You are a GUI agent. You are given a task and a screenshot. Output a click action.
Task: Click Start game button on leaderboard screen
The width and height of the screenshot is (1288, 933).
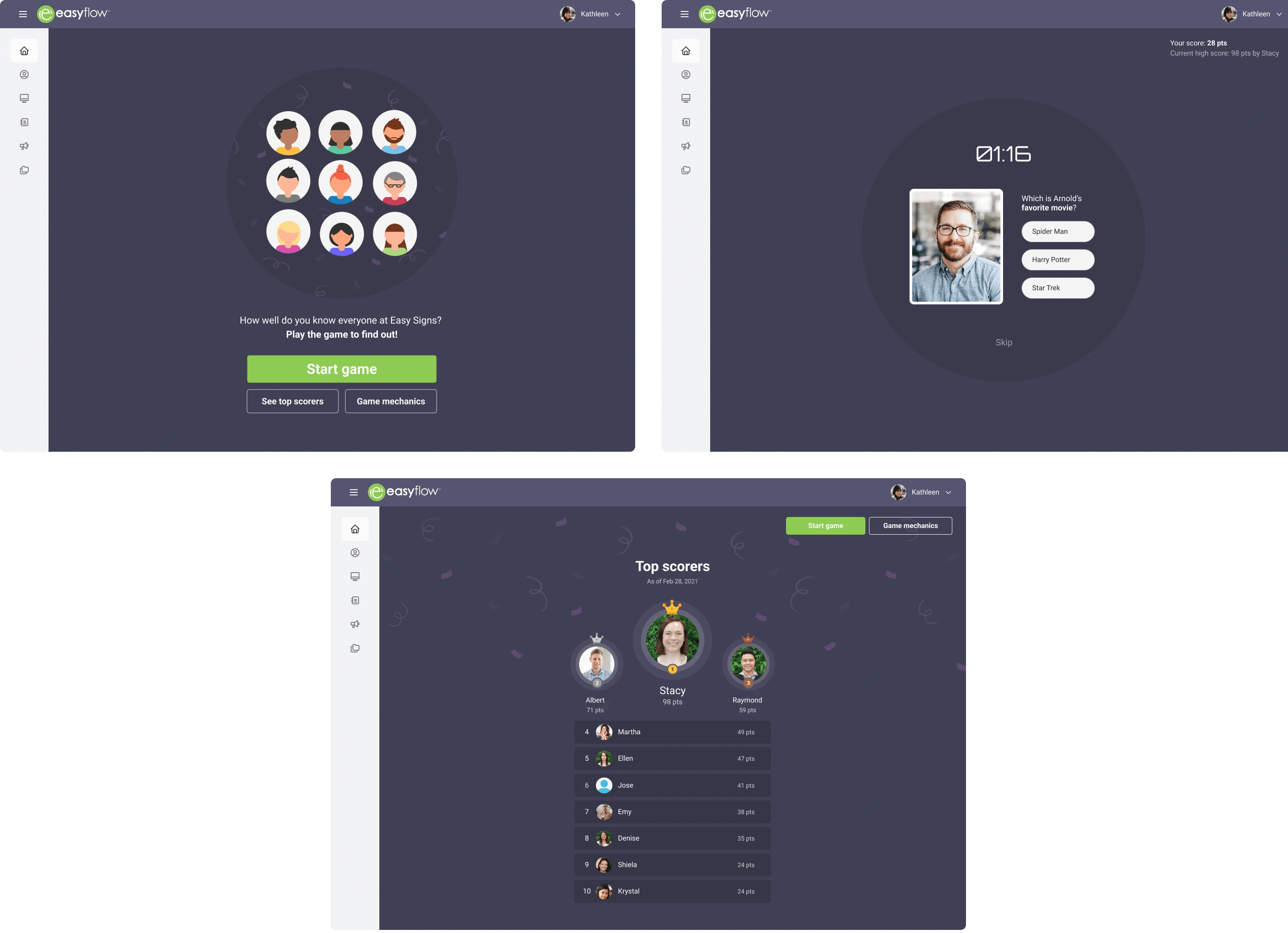pos(825,525)
